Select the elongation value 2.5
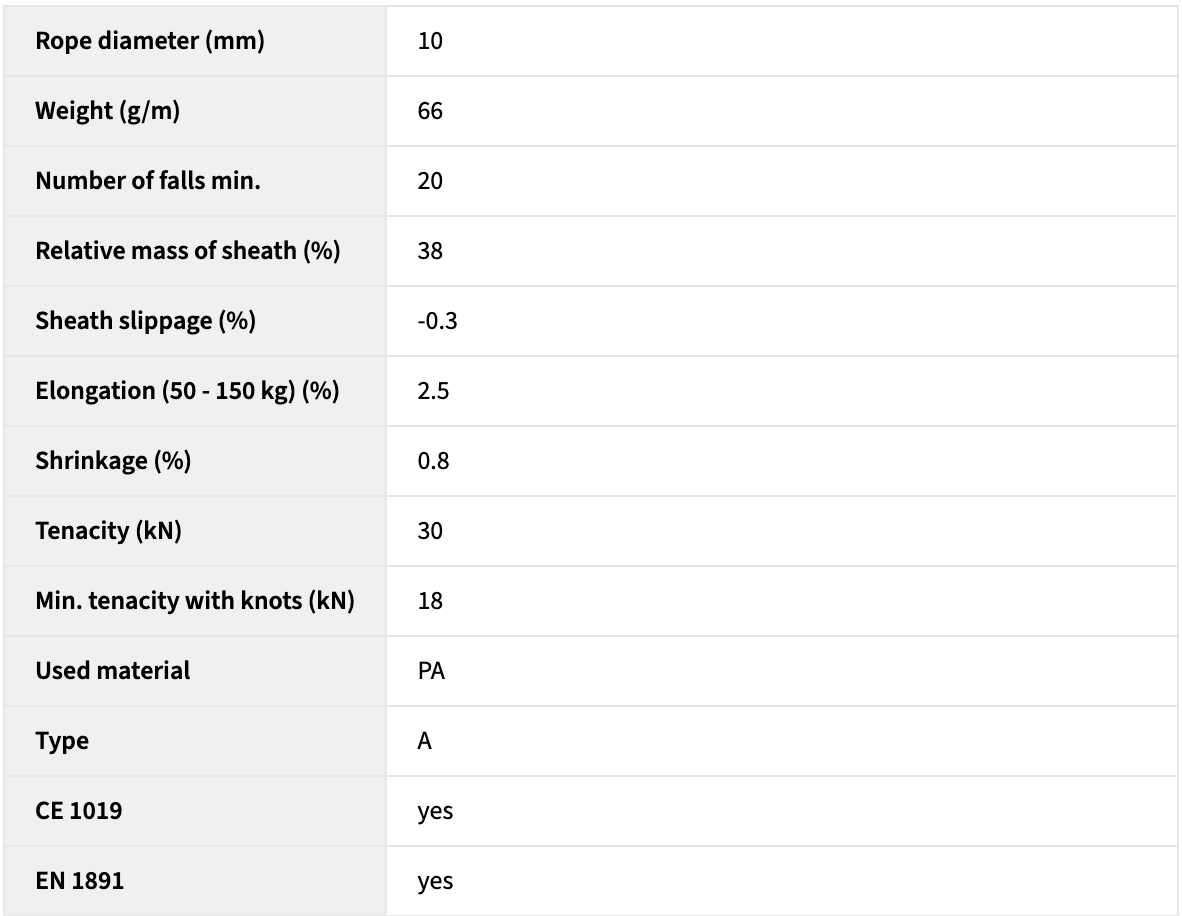1182x916 pixels. [x=433, y=391]
